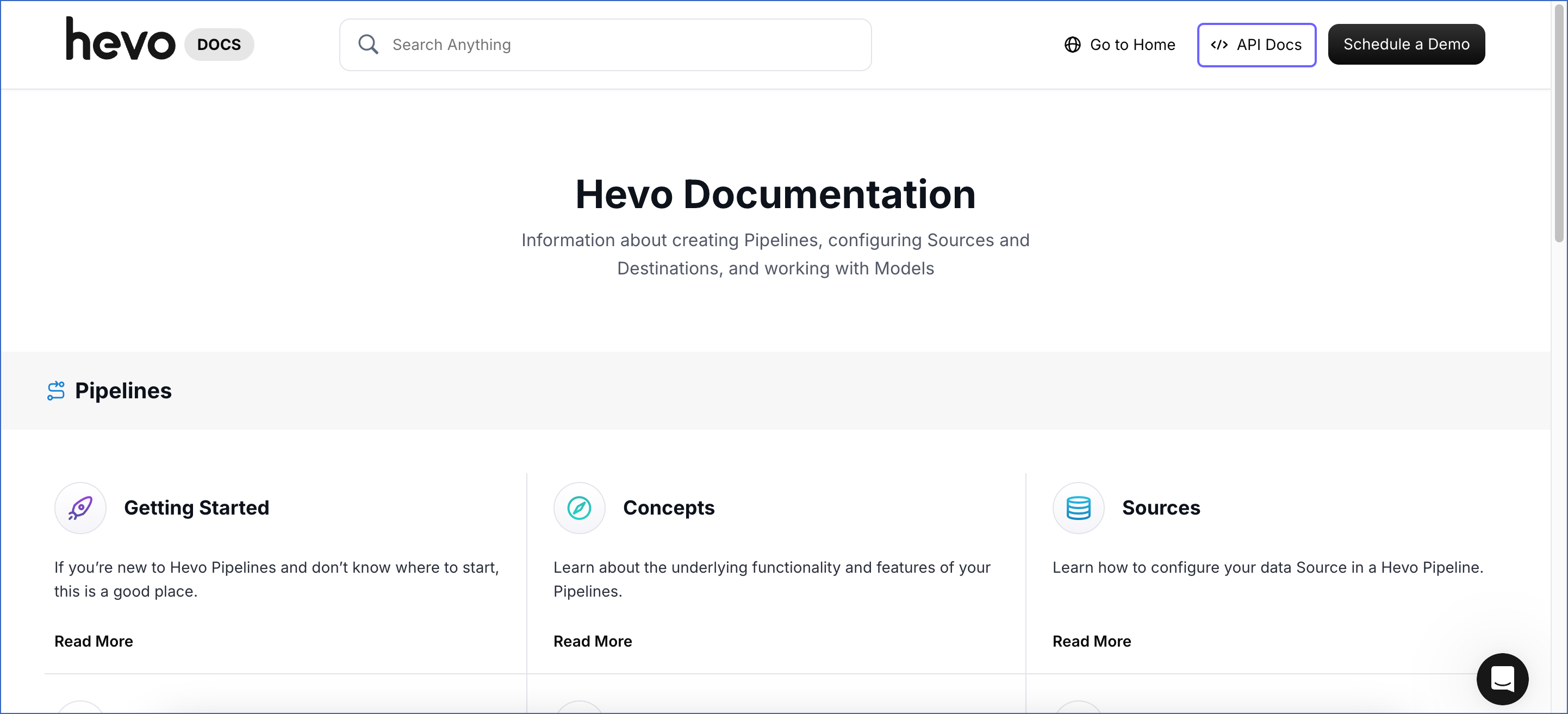Click the globe icon next to Go to Home
This screenshot has height=714, width=1568.
(1072, 45)
